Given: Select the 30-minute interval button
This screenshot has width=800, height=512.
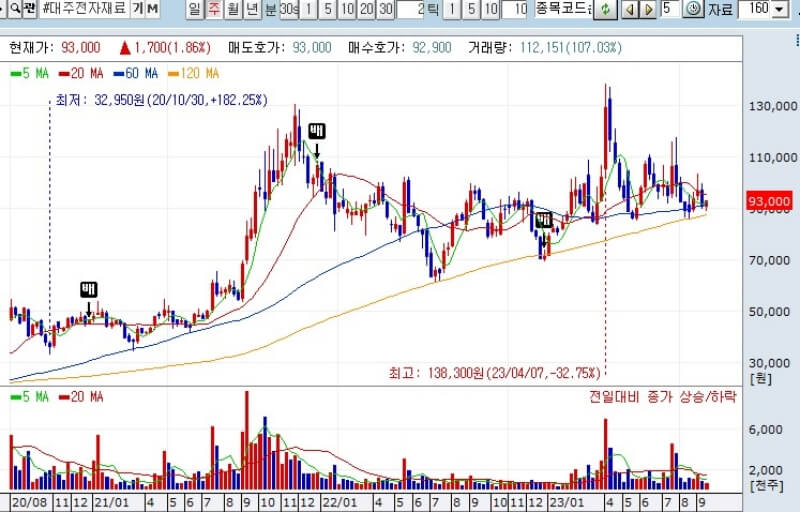Looking at the screenshot, I should click(386, 9).
